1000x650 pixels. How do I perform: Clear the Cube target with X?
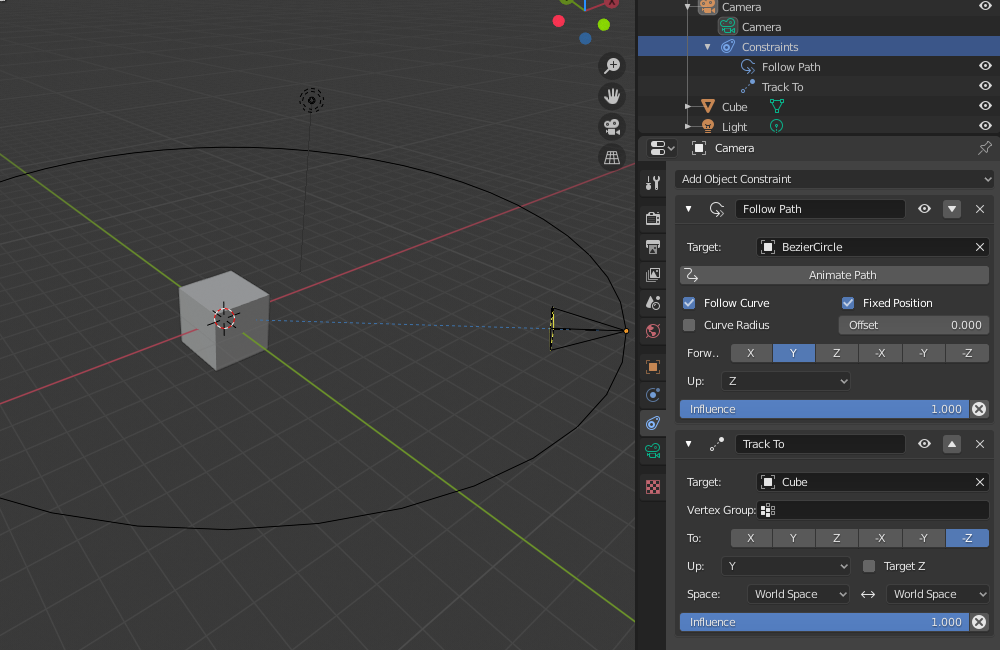tap(980, 482)
